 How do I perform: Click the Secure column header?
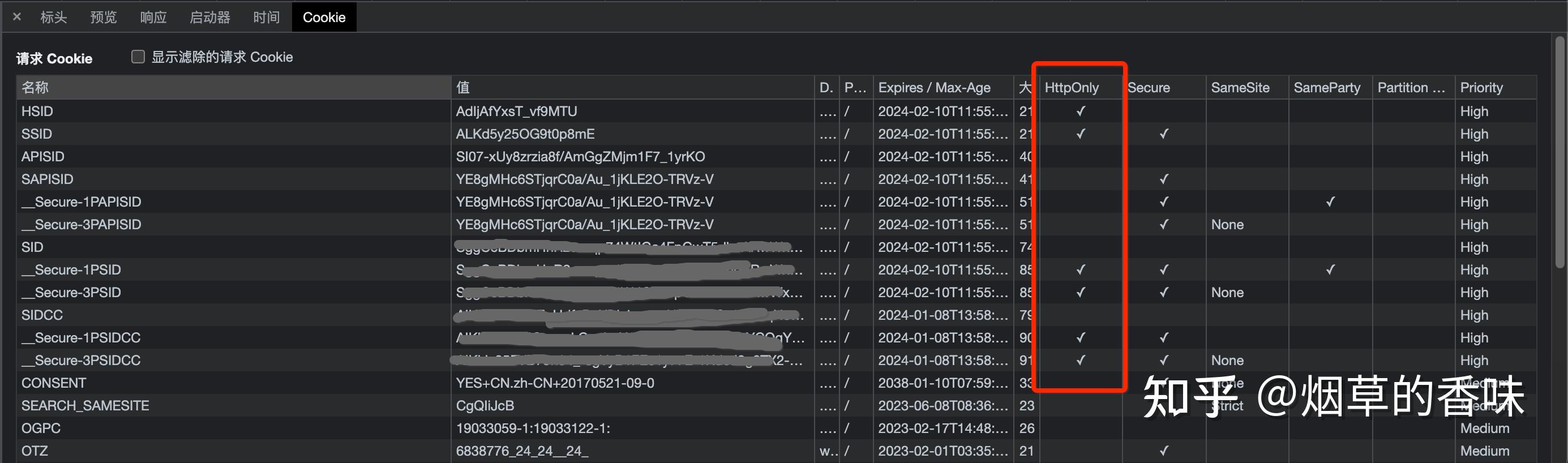(x=1149, y=88)
